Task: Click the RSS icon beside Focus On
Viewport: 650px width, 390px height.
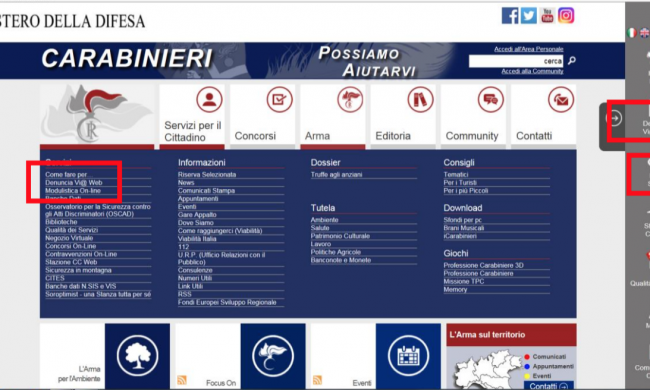Action: tap(182, 380)
